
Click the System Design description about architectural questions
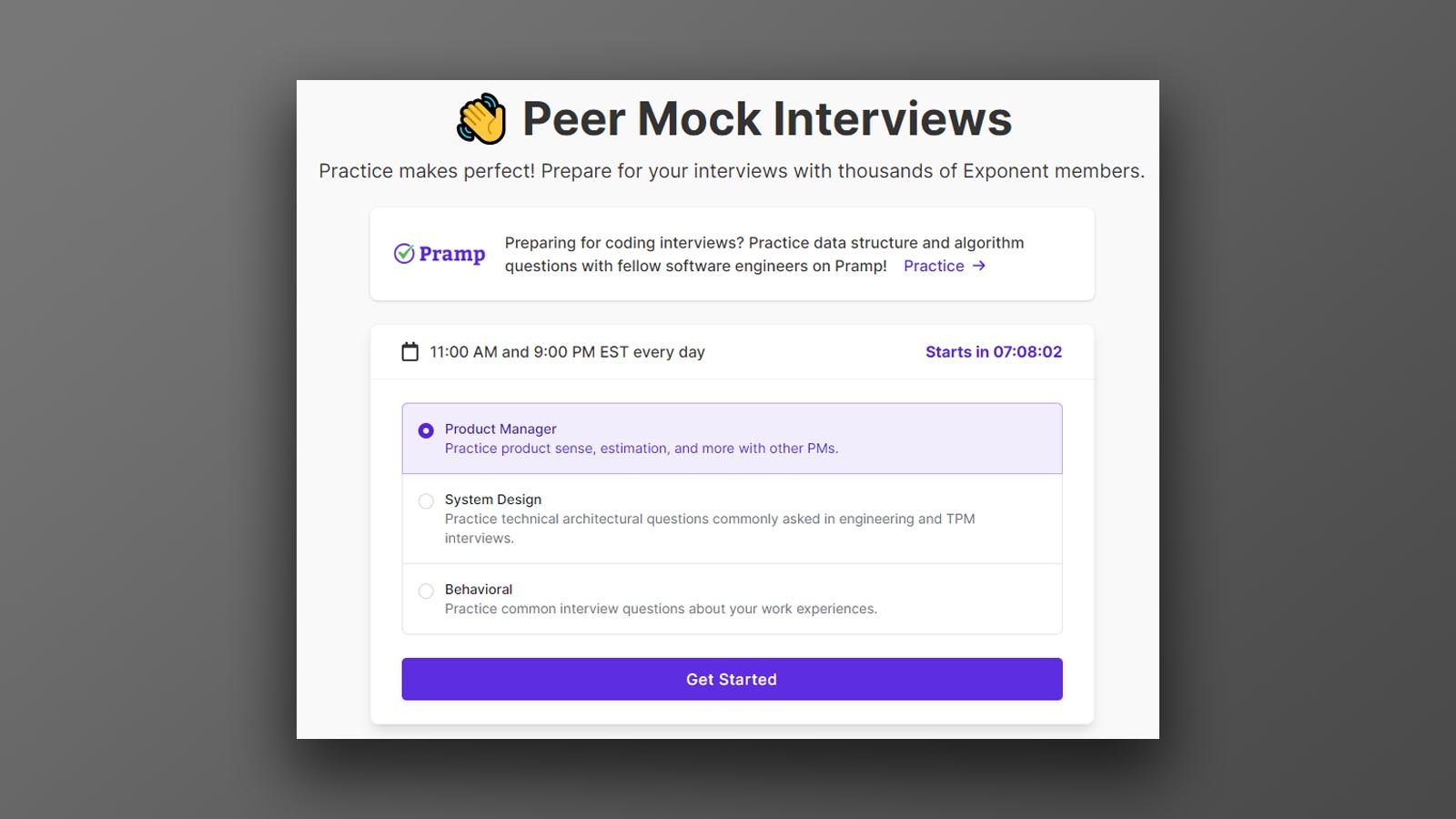pos(710,529)
